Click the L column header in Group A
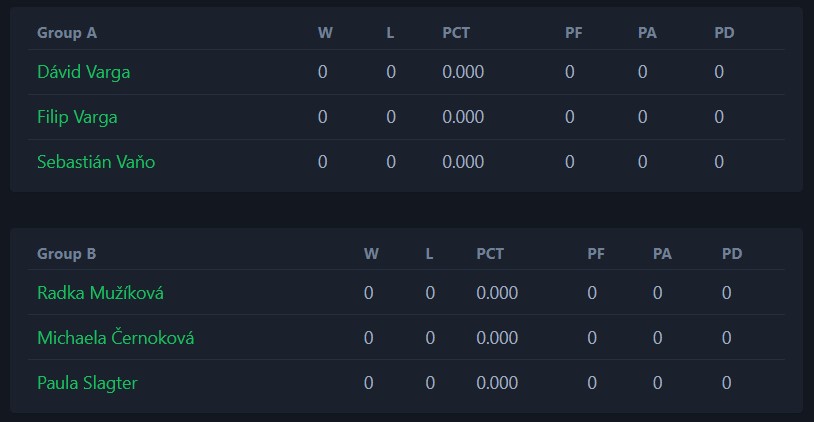This screenshot has height=422, width=814. pos(390,33)
